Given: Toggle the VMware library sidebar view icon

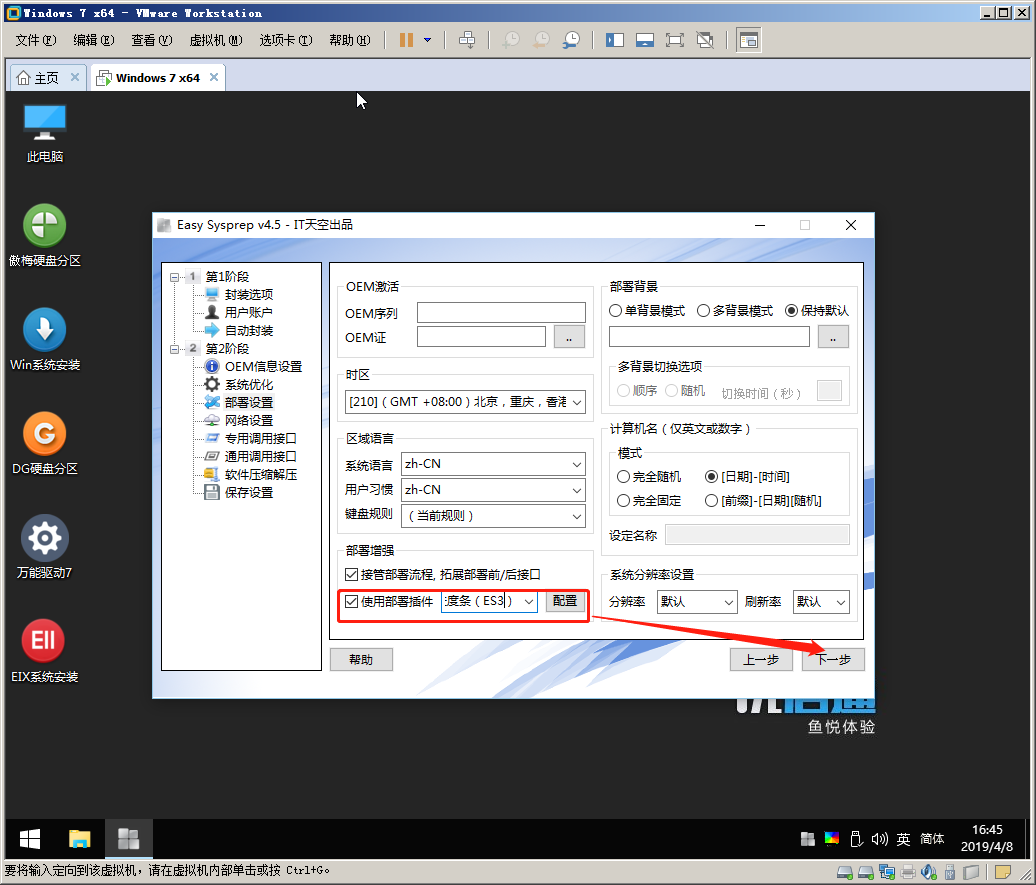Looking at the screenshot, I should point(614,40).
